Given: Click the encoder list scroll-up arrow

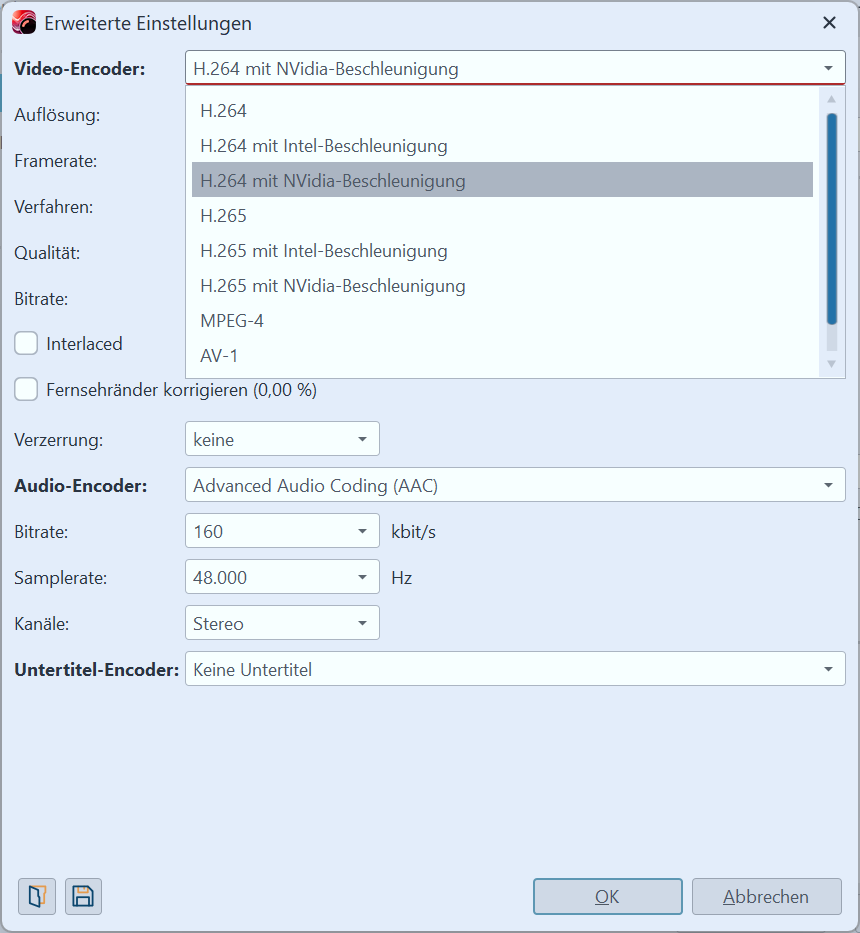Looking at the screenshot, I should [x=831, y=99].
